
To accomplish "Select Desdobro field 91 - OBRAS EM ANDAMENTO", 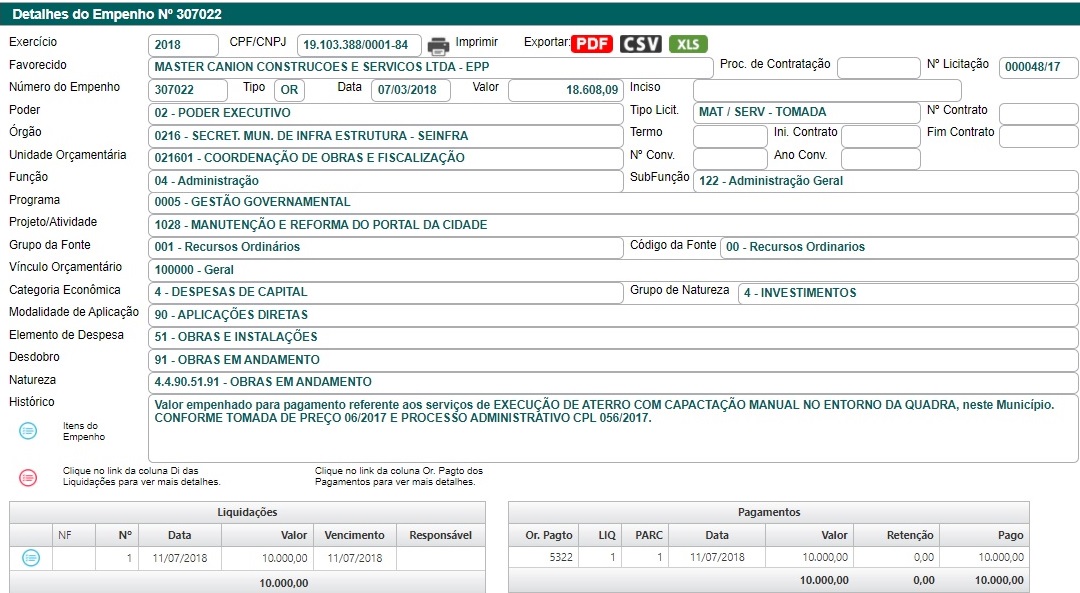I will (613, 360).
